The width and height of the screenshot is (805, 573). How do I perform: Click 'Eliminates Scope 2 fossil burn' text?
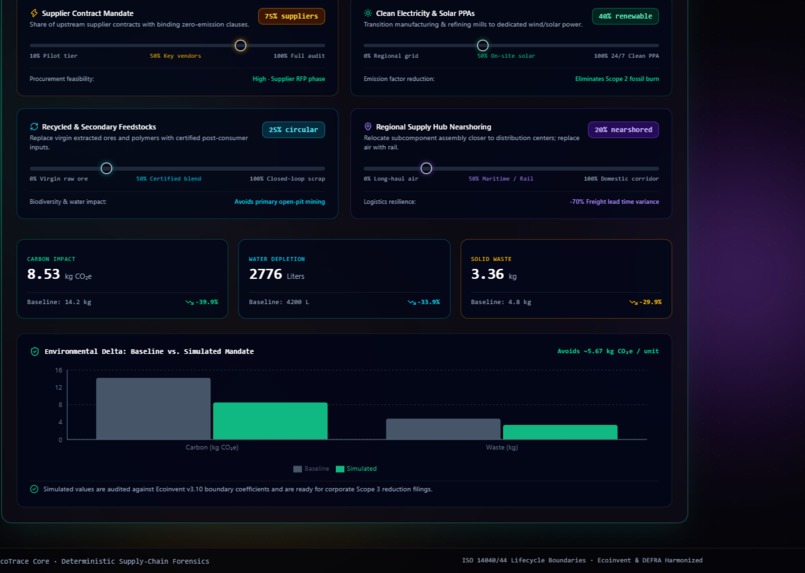[x=617, y=79]
